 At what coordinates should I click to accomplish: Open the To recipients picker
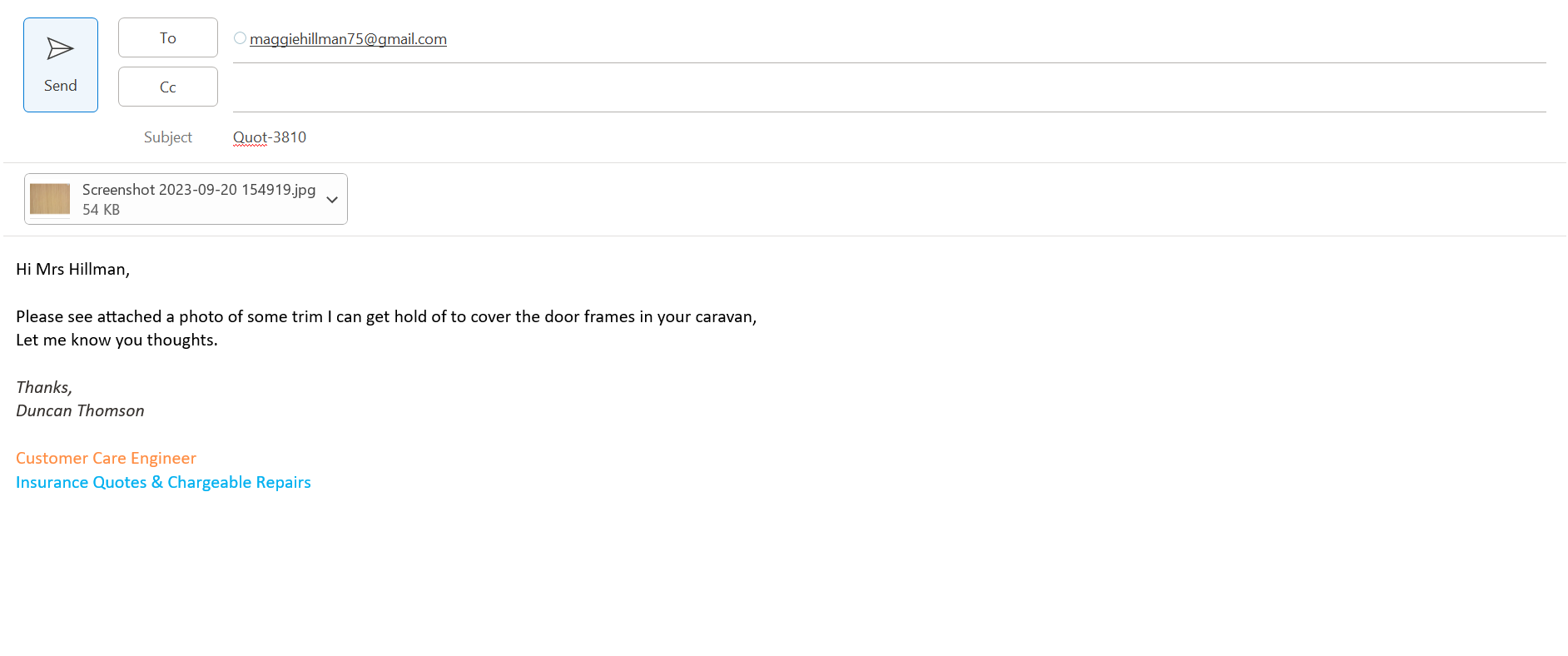[167, 38]
